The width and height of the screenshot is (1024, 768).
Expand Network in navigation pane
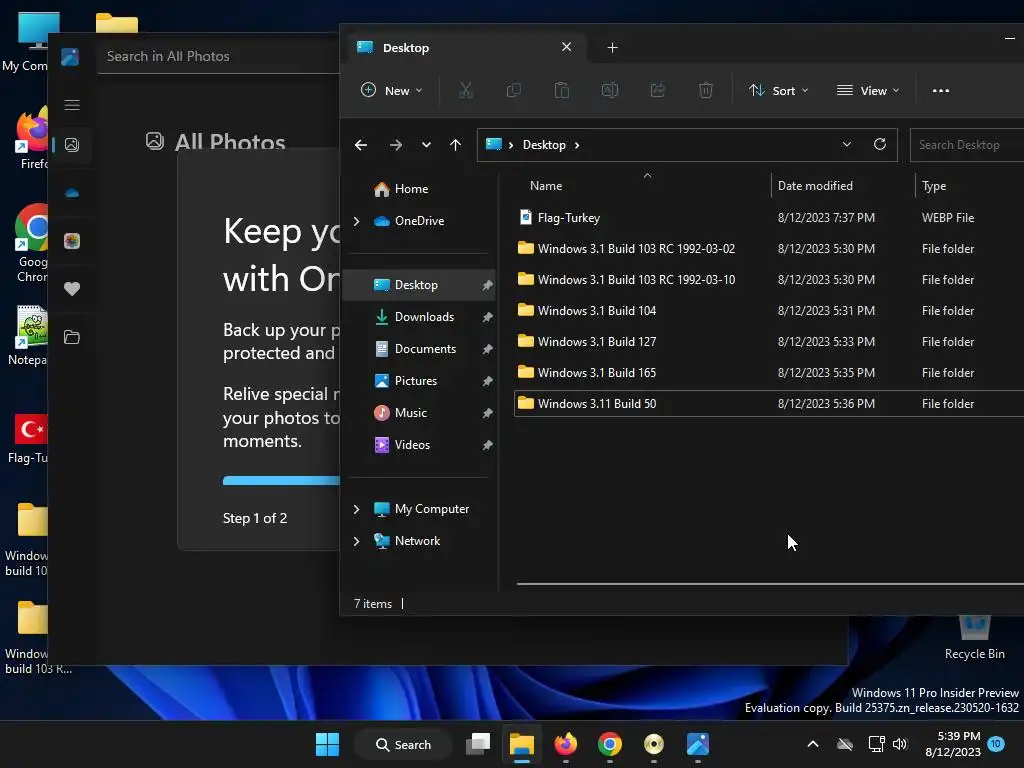357,541
